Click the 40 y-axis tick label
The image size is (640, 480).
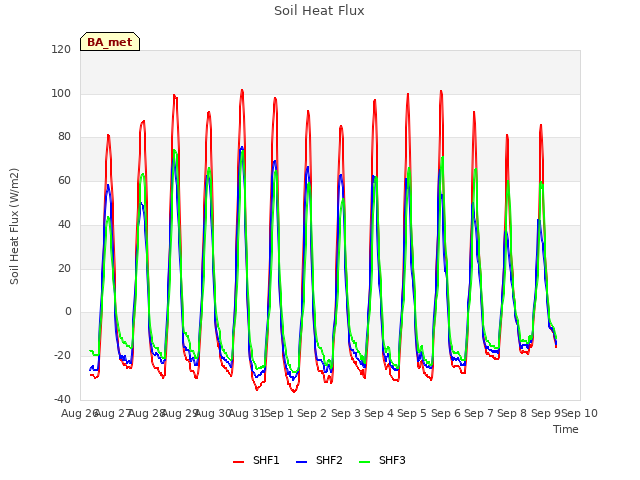click(x=64, y=224)
